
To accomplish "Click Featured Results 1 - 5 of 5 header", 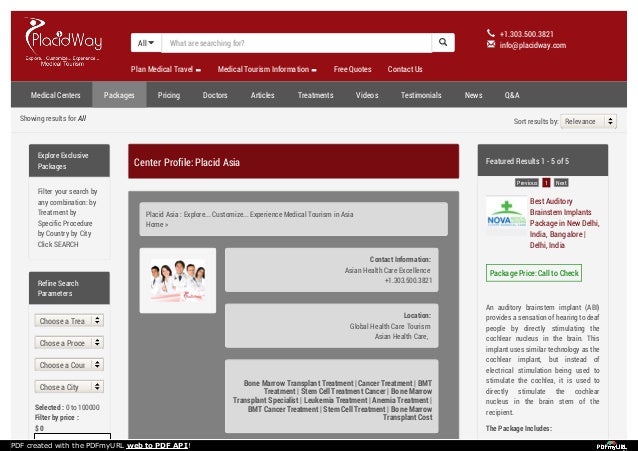I will [543, 161].
